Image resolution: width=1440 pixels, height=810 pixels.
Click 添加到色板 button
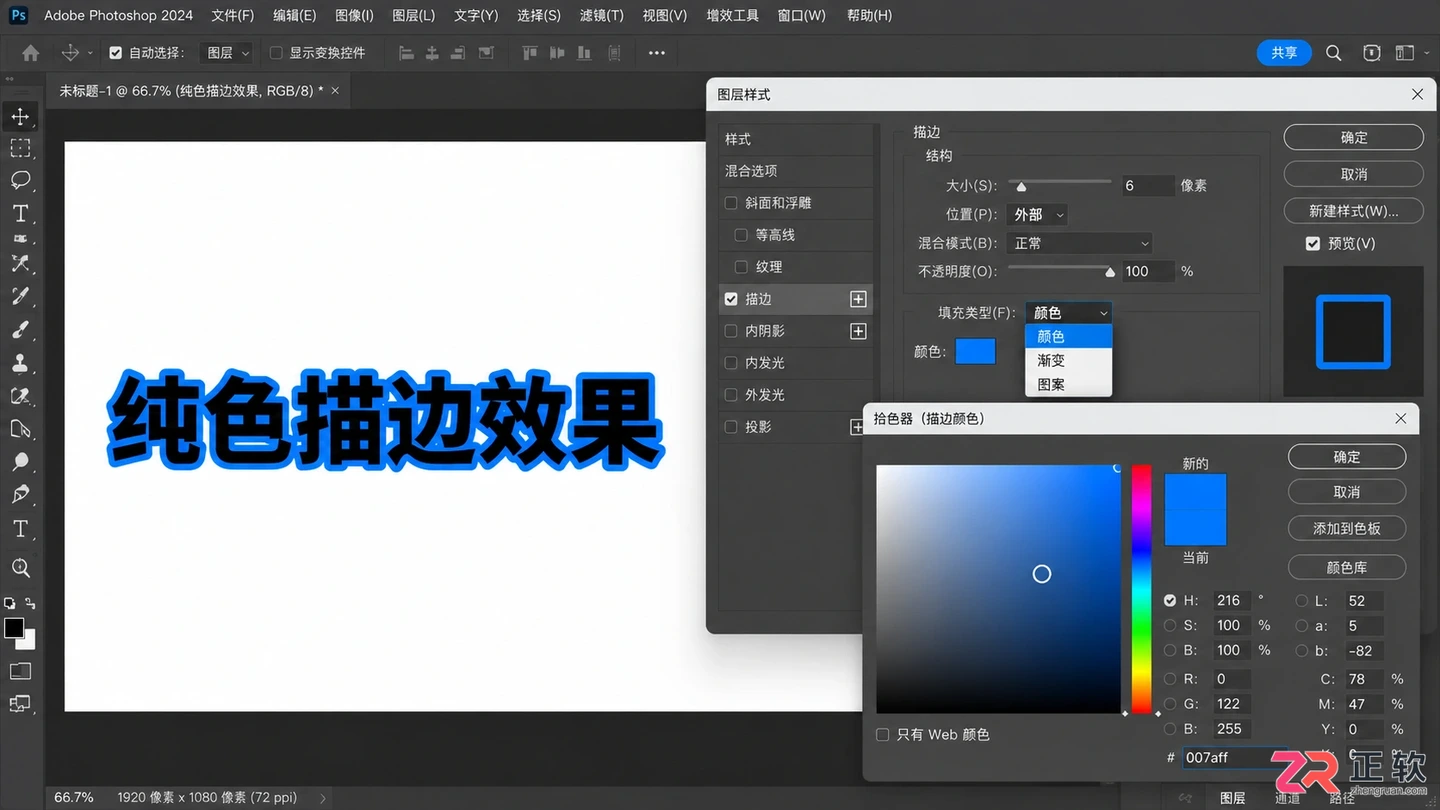pos(1347,528)
